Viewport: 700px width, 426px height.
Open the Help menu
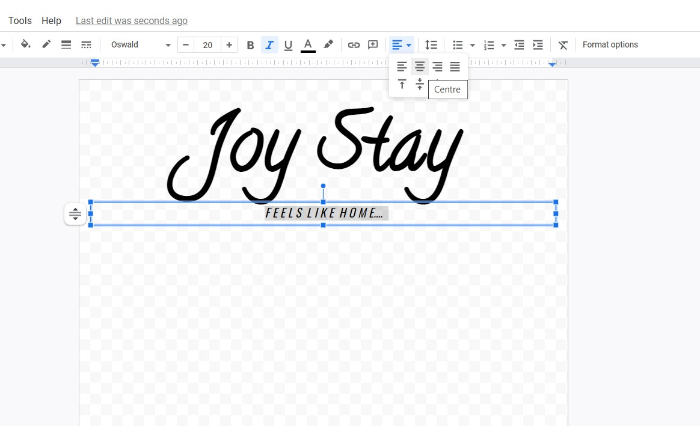click(51, 20)
